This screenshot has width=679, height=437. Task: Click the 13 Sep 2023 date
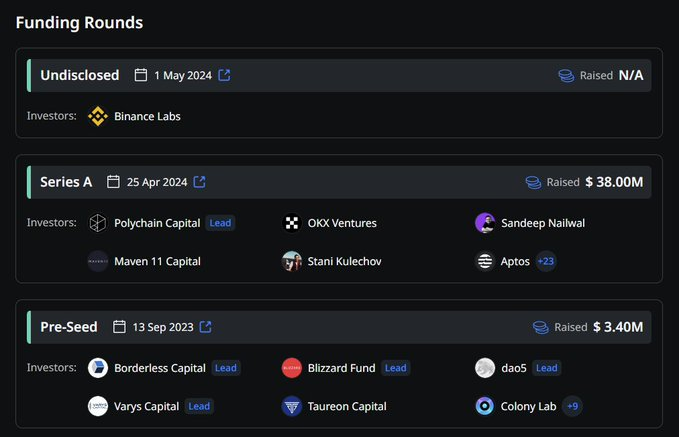(163, 327)
